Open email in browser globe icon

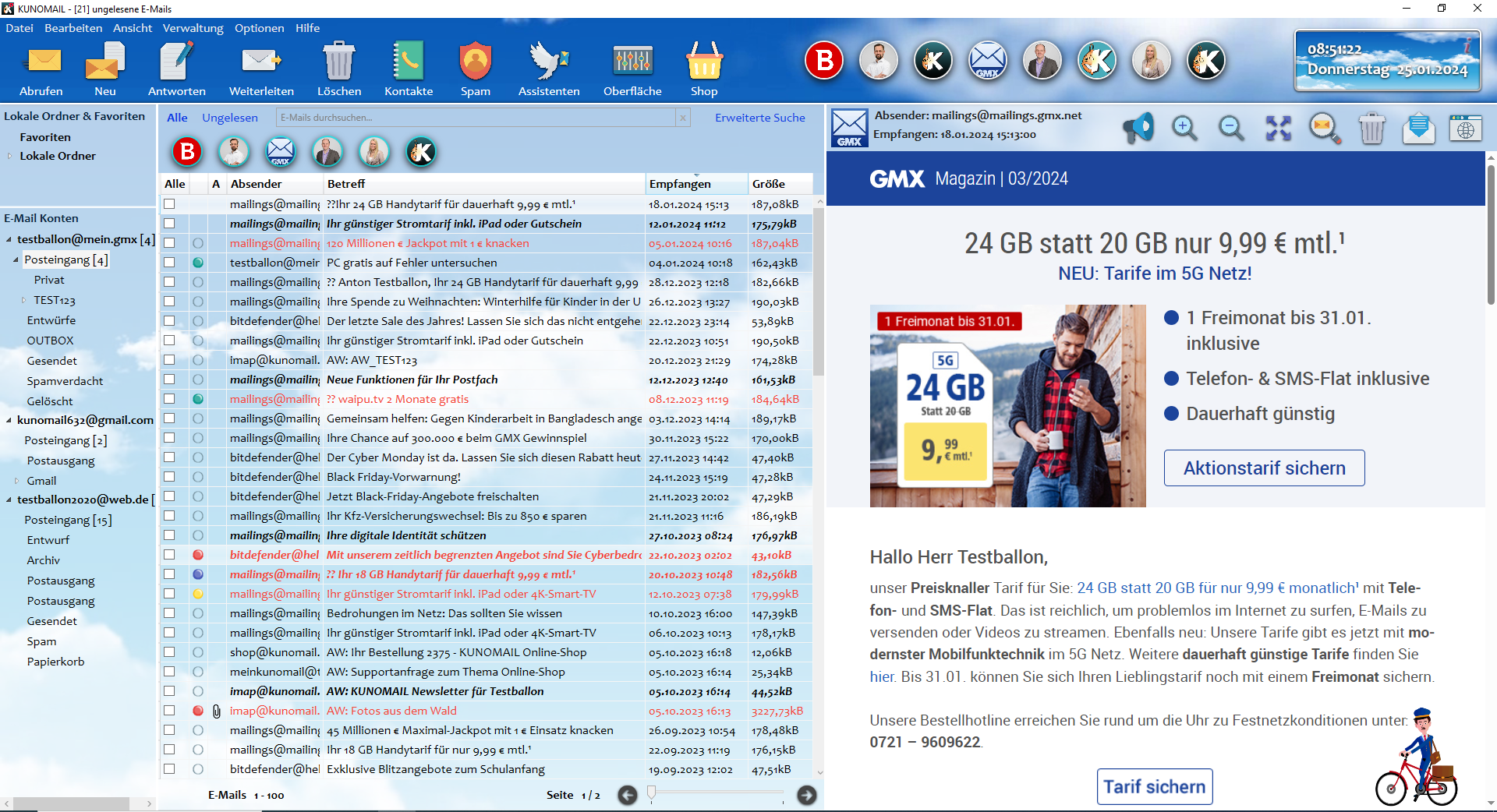1466,128
